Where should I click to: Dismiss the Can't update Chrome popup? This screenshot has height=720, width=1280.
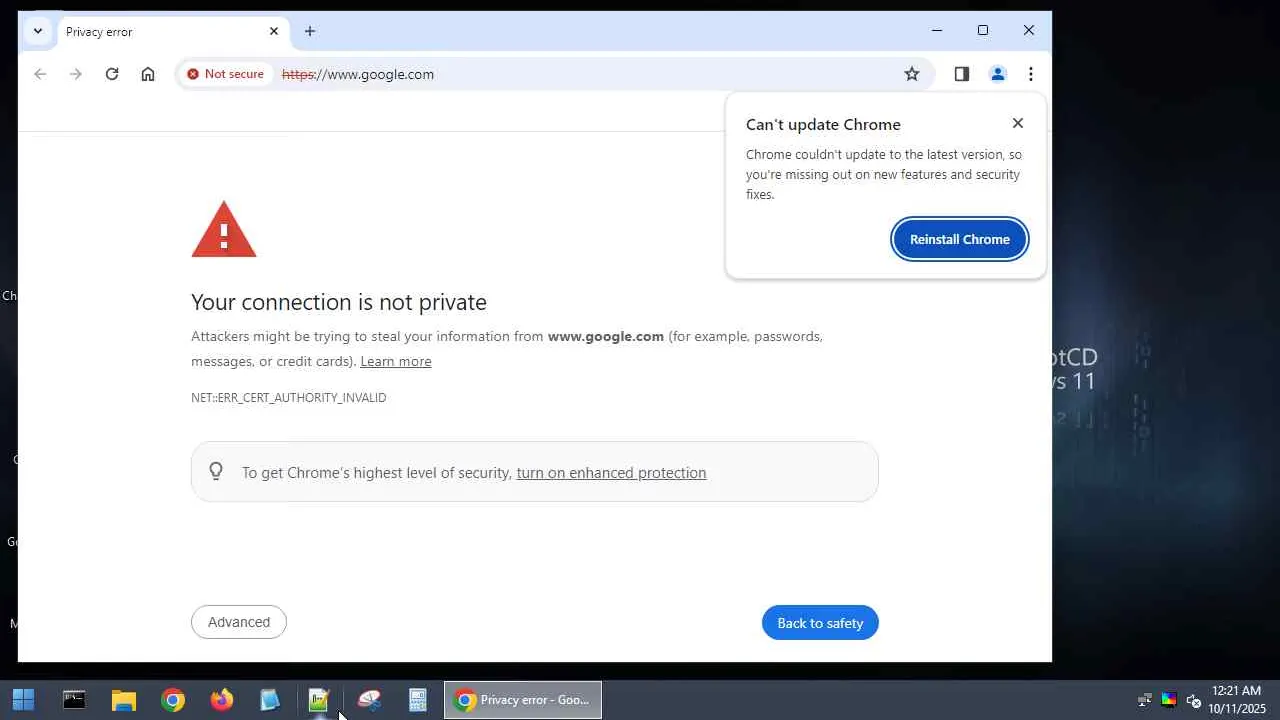coord(1018,123)
